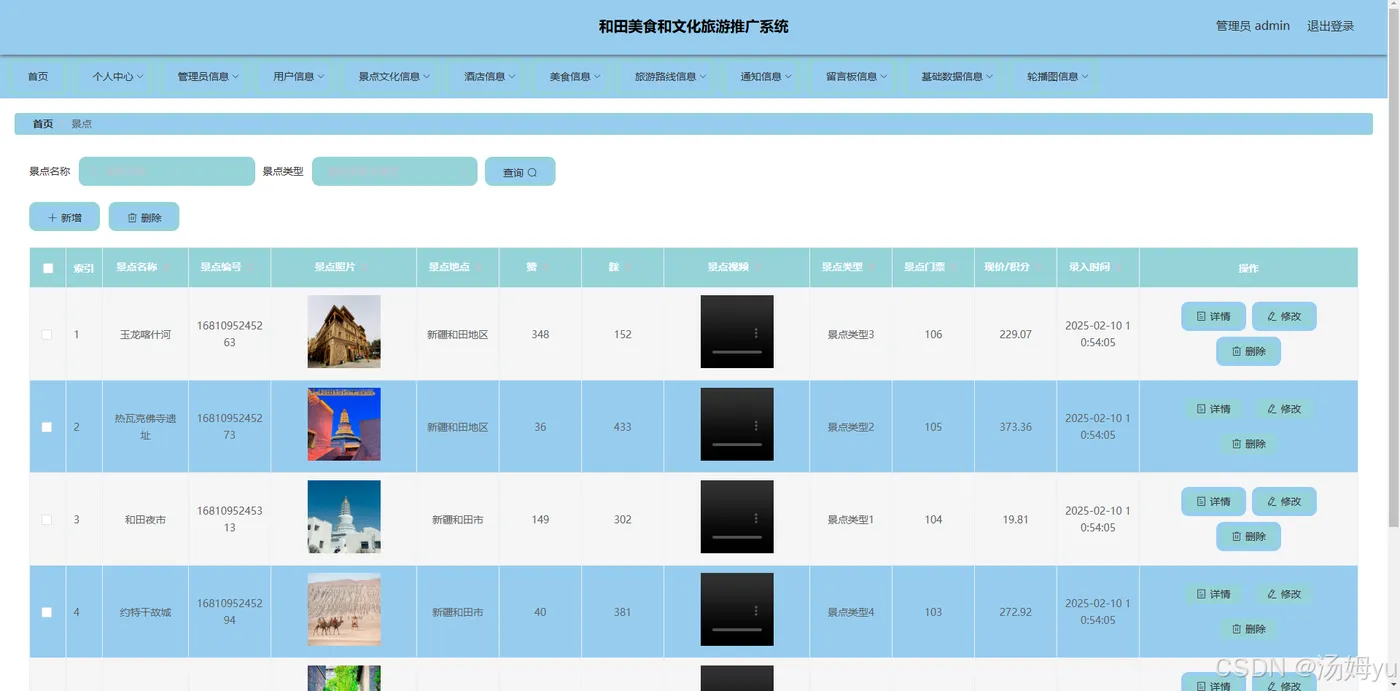This screenshot has height=691, width=1400.
Task: Click 管理员 admin account label
Action: click(x=1253, y=26)
